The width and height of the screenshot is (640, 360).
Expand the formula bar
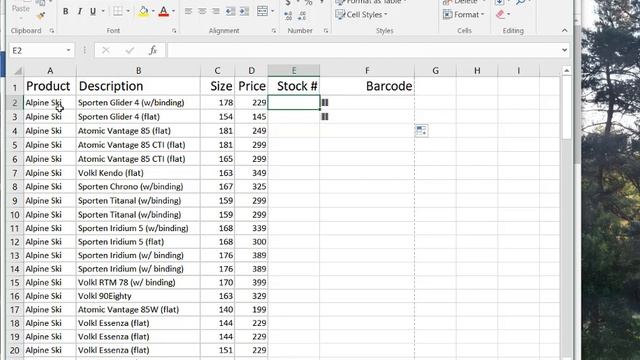pyautogui.click(x=564, y=50)
